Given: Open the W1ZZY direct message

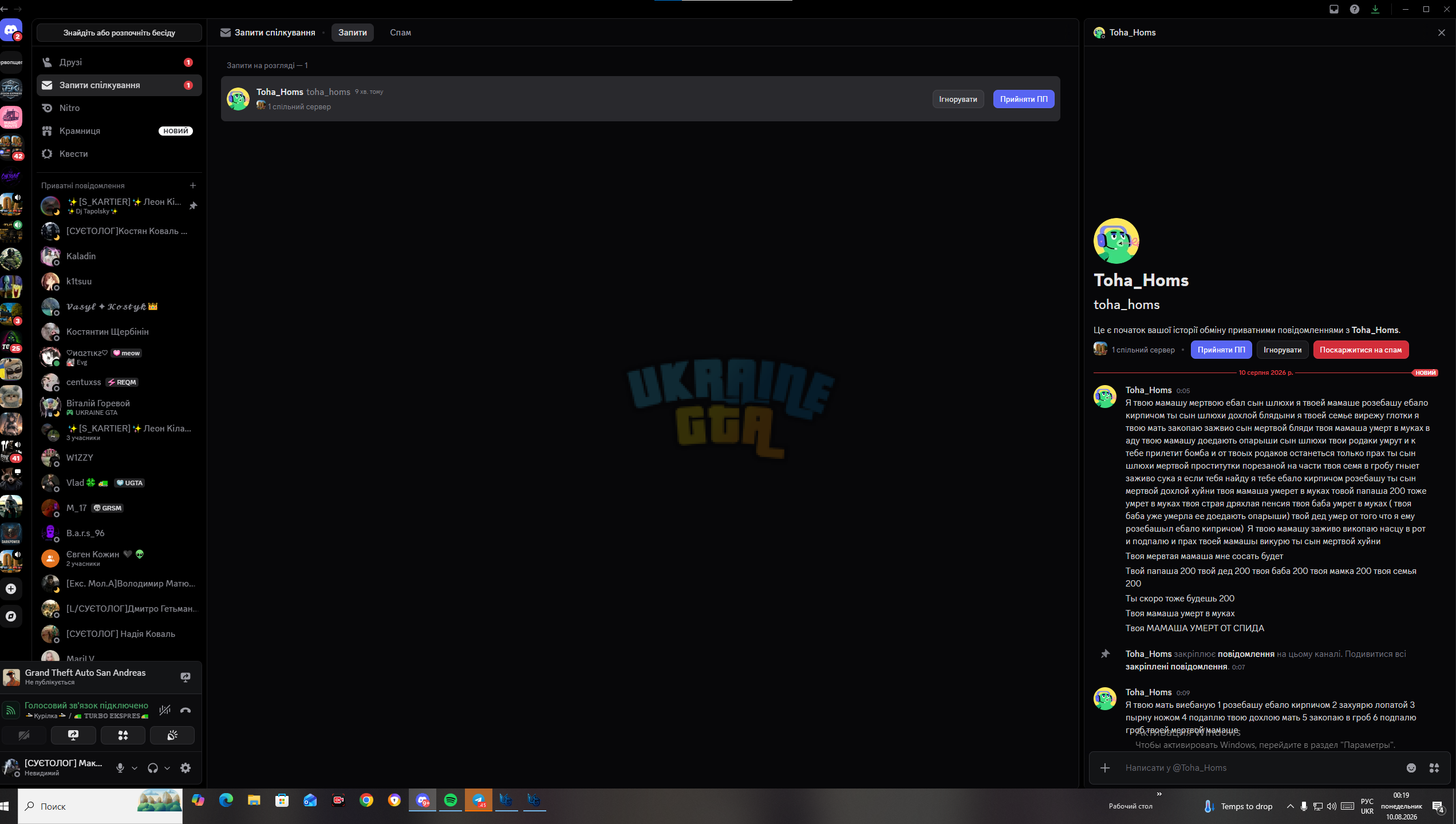Looking at the screenshot, I should (x=119, y=458).
